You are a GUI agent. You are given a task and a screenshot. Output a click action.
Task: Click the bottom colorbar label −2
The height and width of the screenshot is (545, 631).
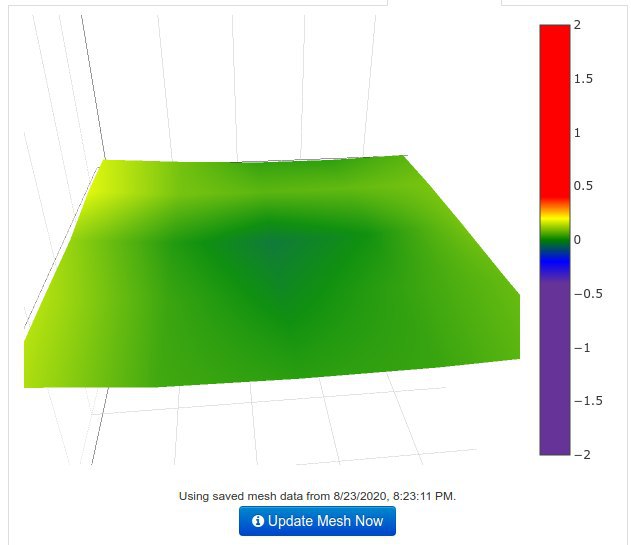pyautogui.click(x=582, y=455)
